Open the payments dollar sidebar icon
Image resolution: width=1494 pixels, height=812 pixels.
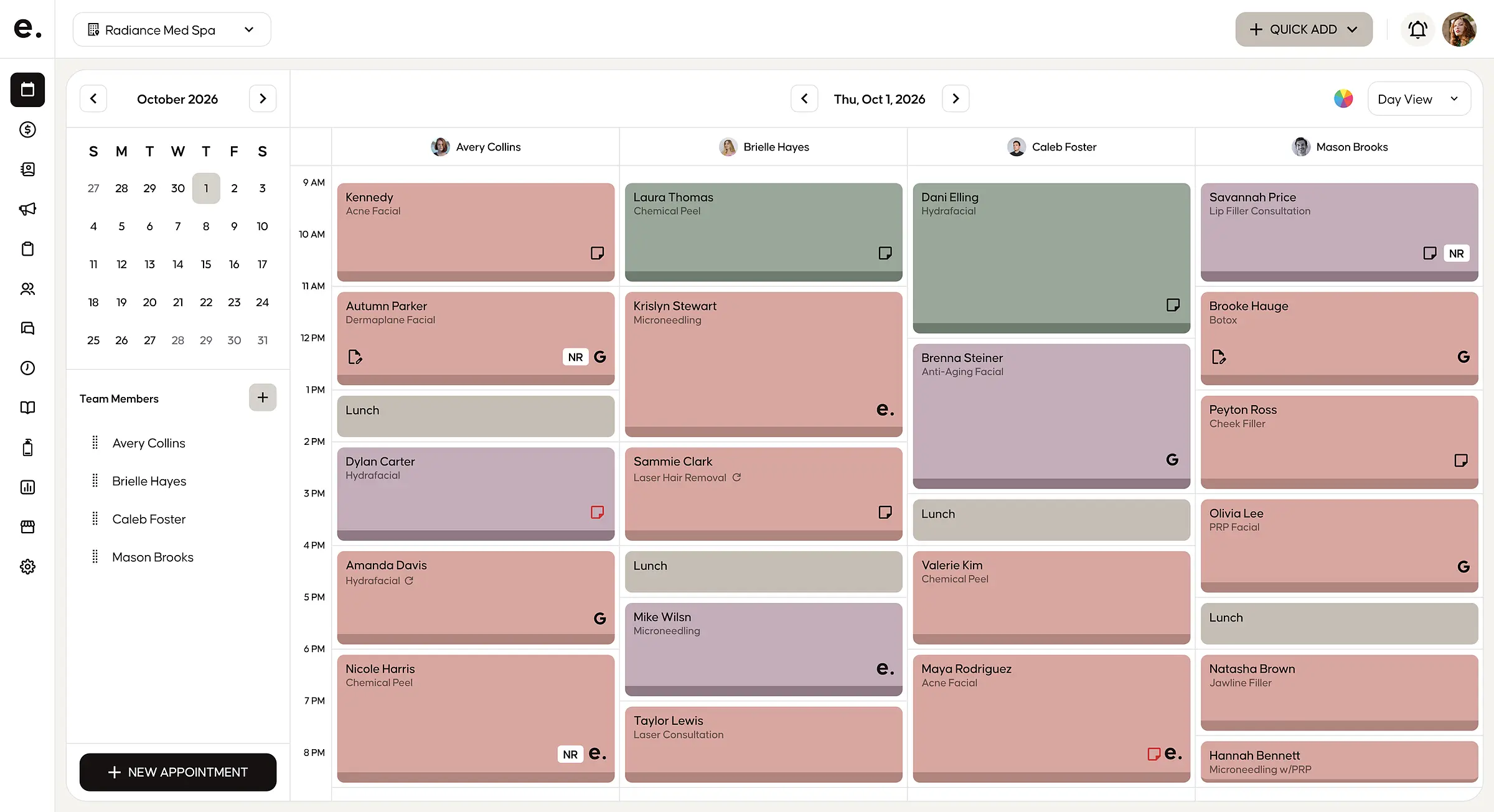pos(27,129)
